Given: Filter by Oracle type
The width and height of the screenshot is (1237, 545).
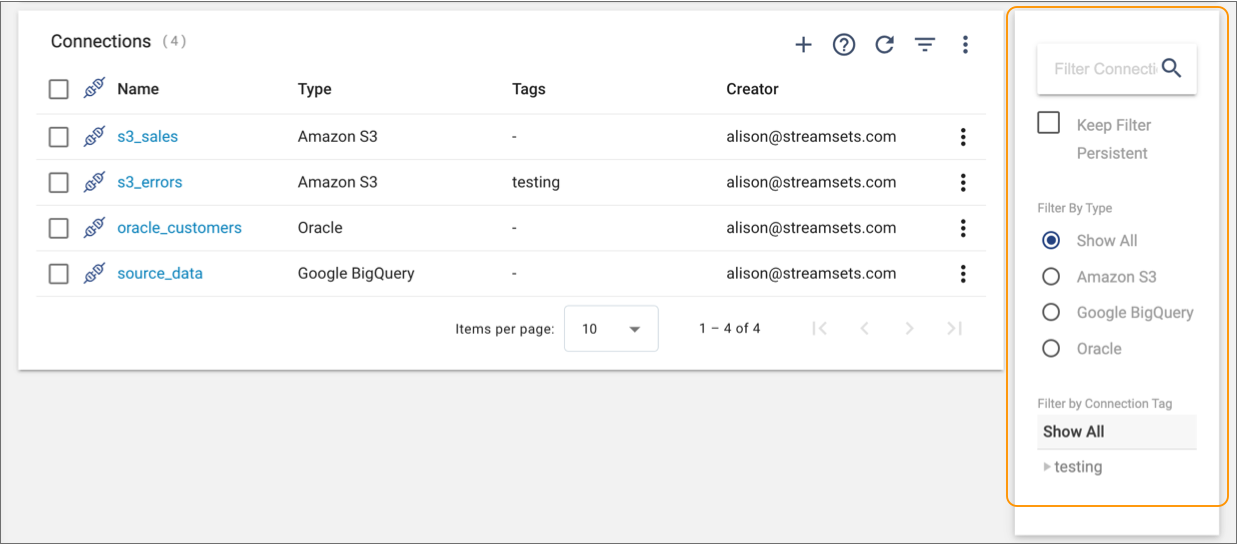Looking at the screenshot, I should click(1051, 349).
